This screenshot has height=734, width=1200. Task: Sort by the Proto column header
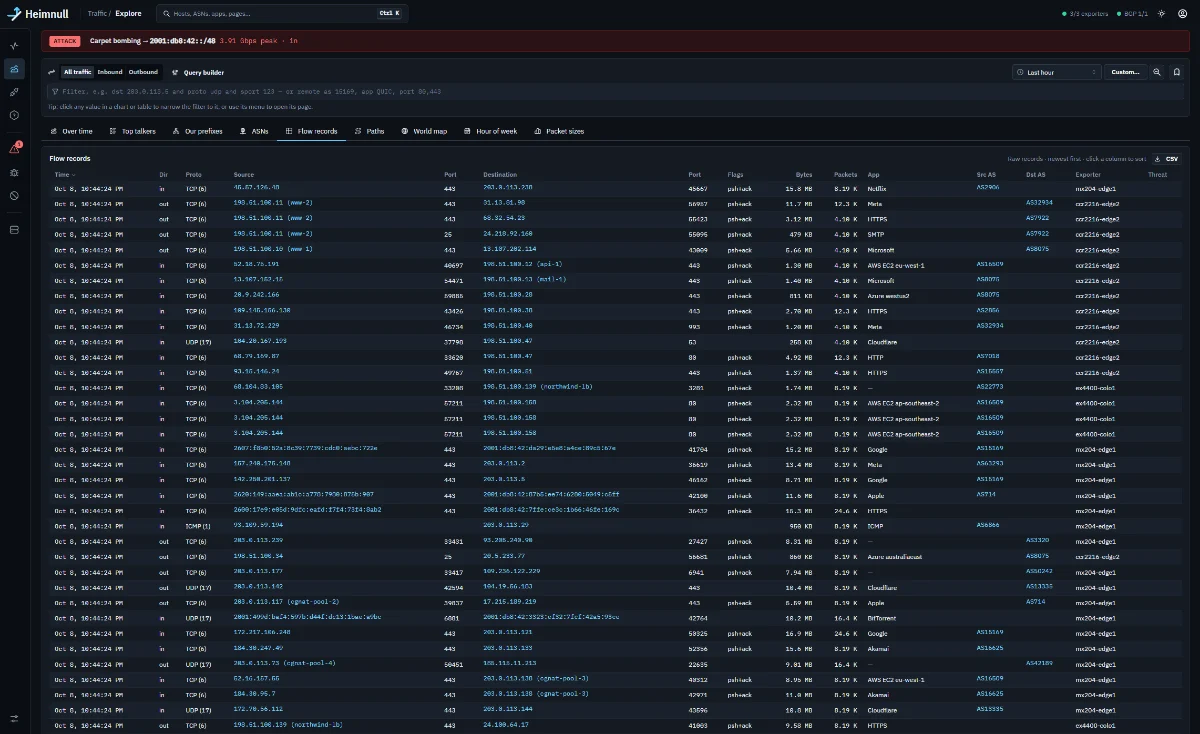193,175
